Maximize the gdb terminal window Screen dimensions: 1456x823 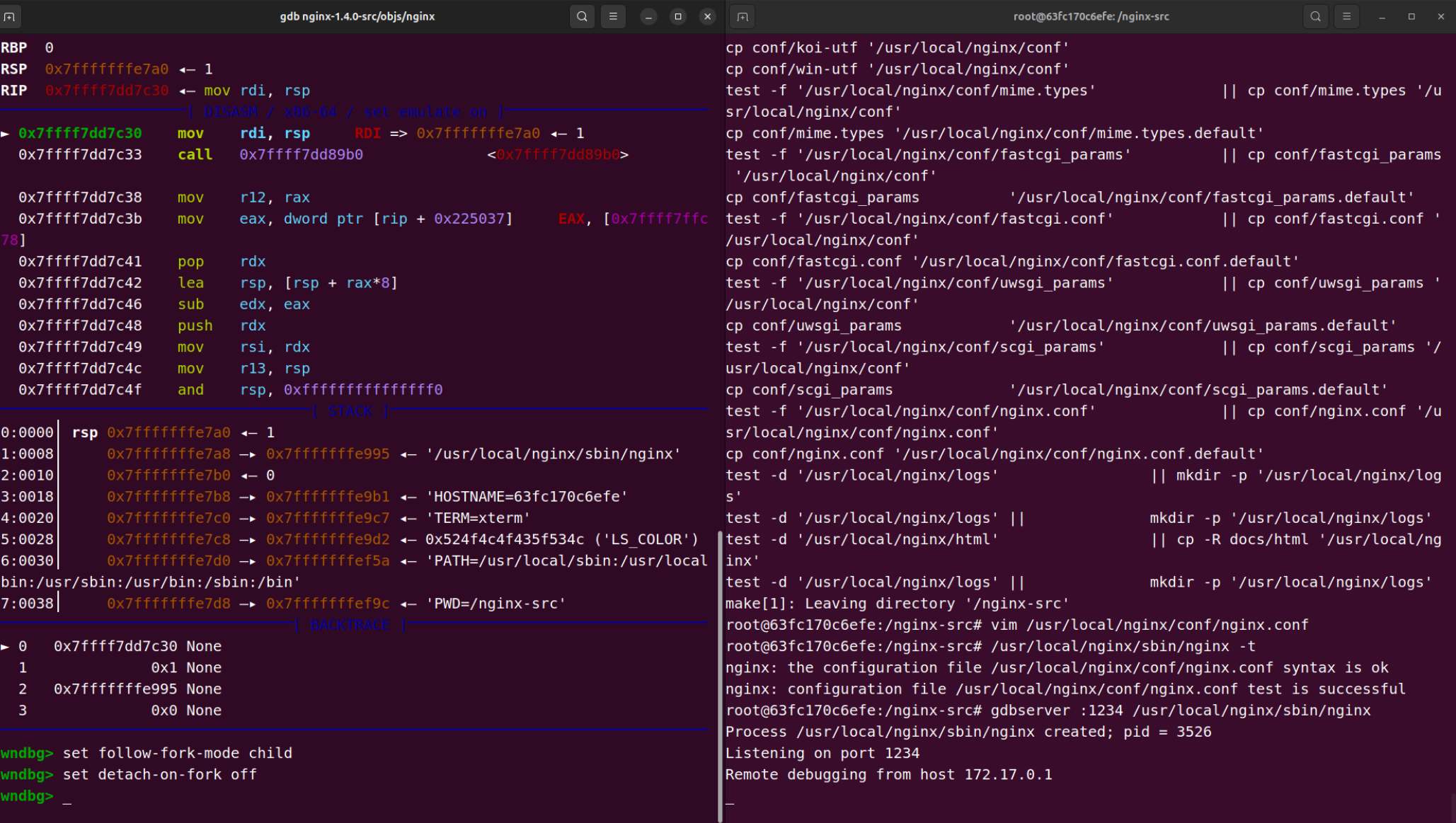[678, 16]
